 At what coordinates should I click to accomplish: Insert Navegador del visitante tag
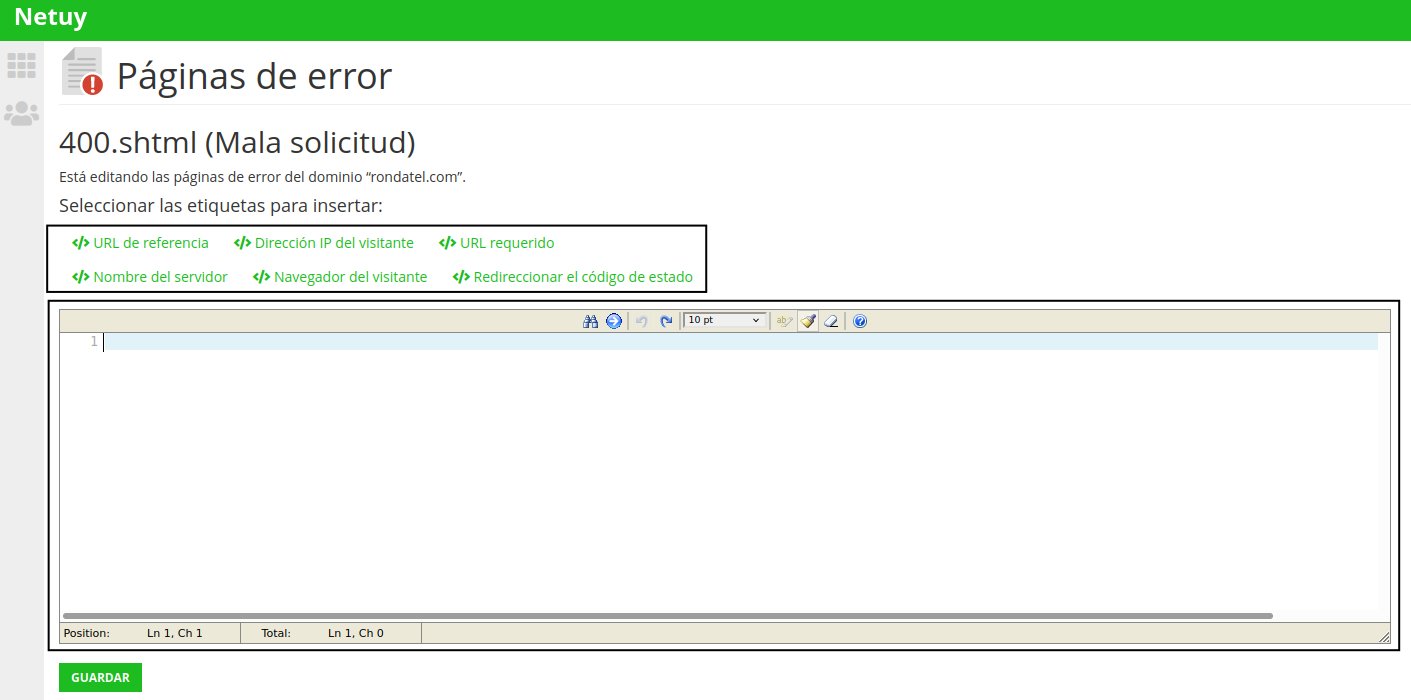point(340,277)
